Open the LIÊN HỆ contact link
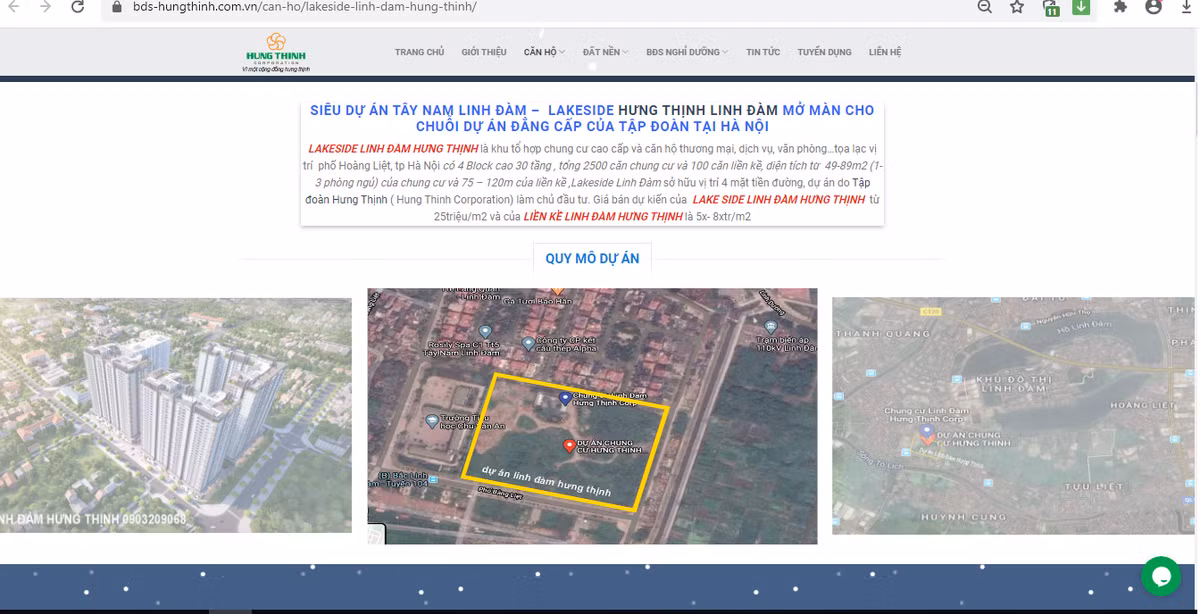Screen dimensions: 1200x614 coord(885,52)
